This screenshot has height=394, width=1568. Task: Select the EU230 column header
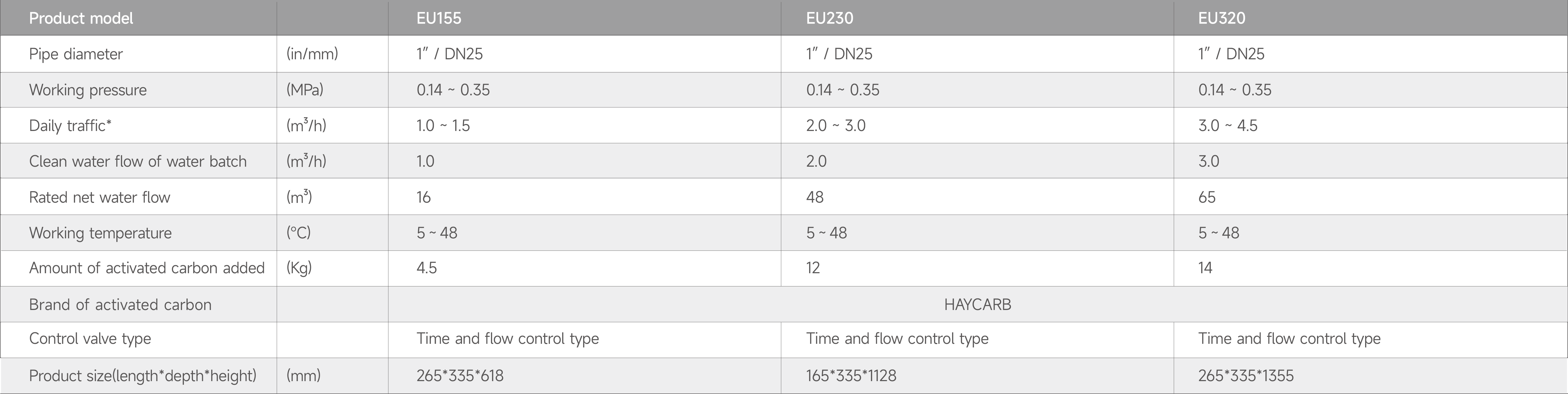pyautogui.click(x=830, y=18)
